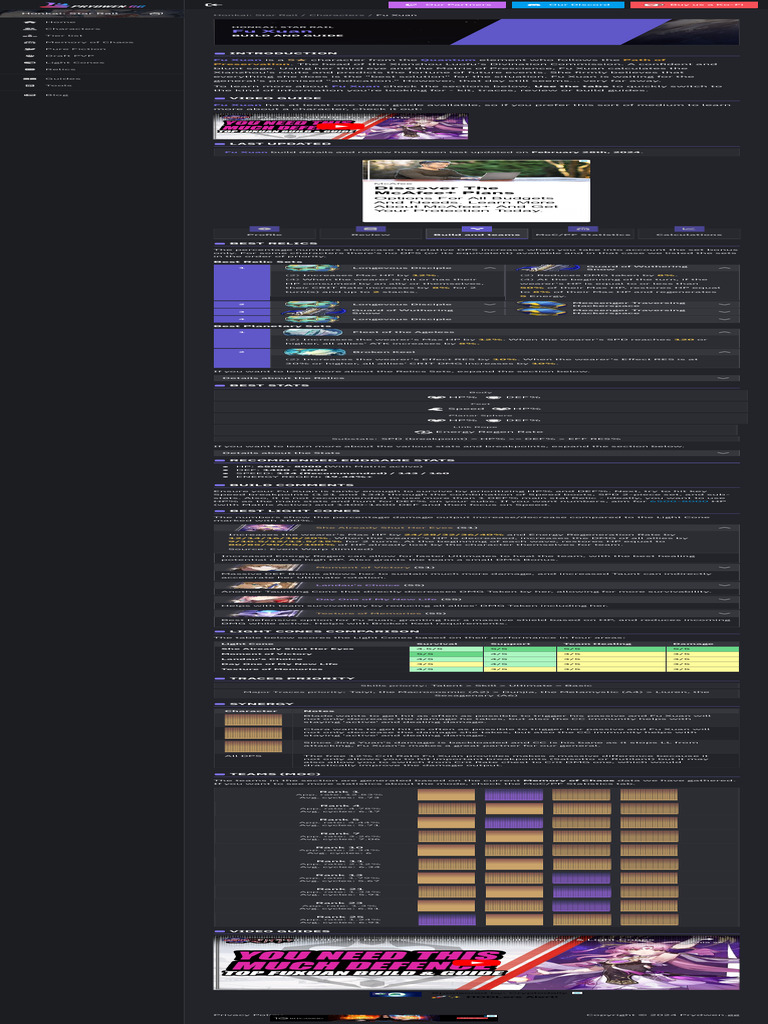
Task: Click the Home icon in sidebar
Action: point(29,22)
